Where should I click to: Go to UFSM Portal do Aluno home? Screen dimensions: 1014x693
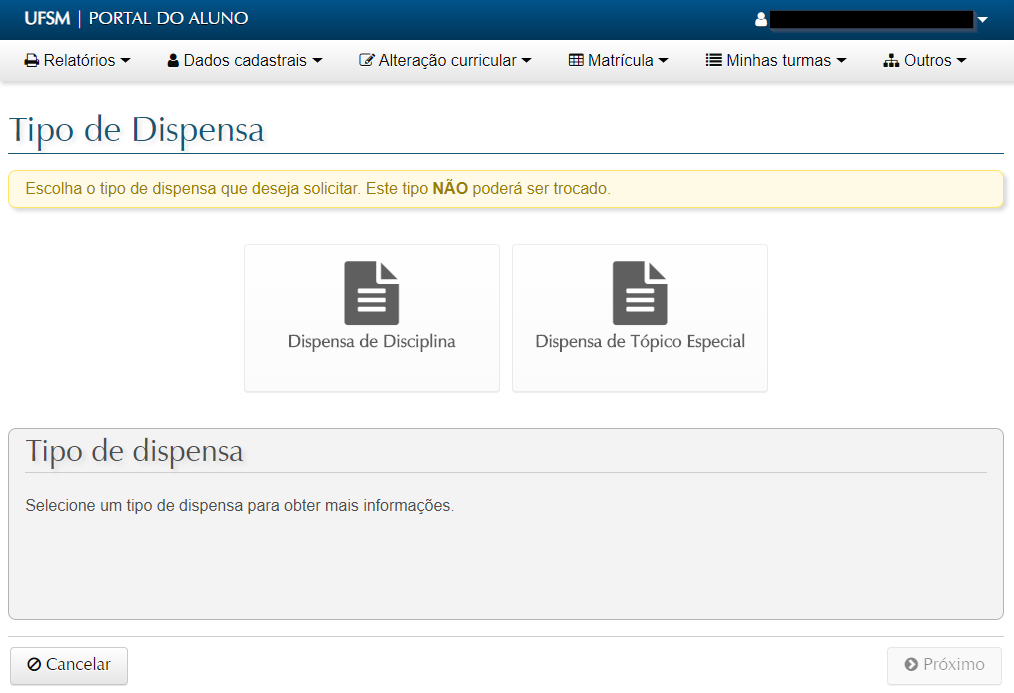pyautogui.click(x=136, y=19)
